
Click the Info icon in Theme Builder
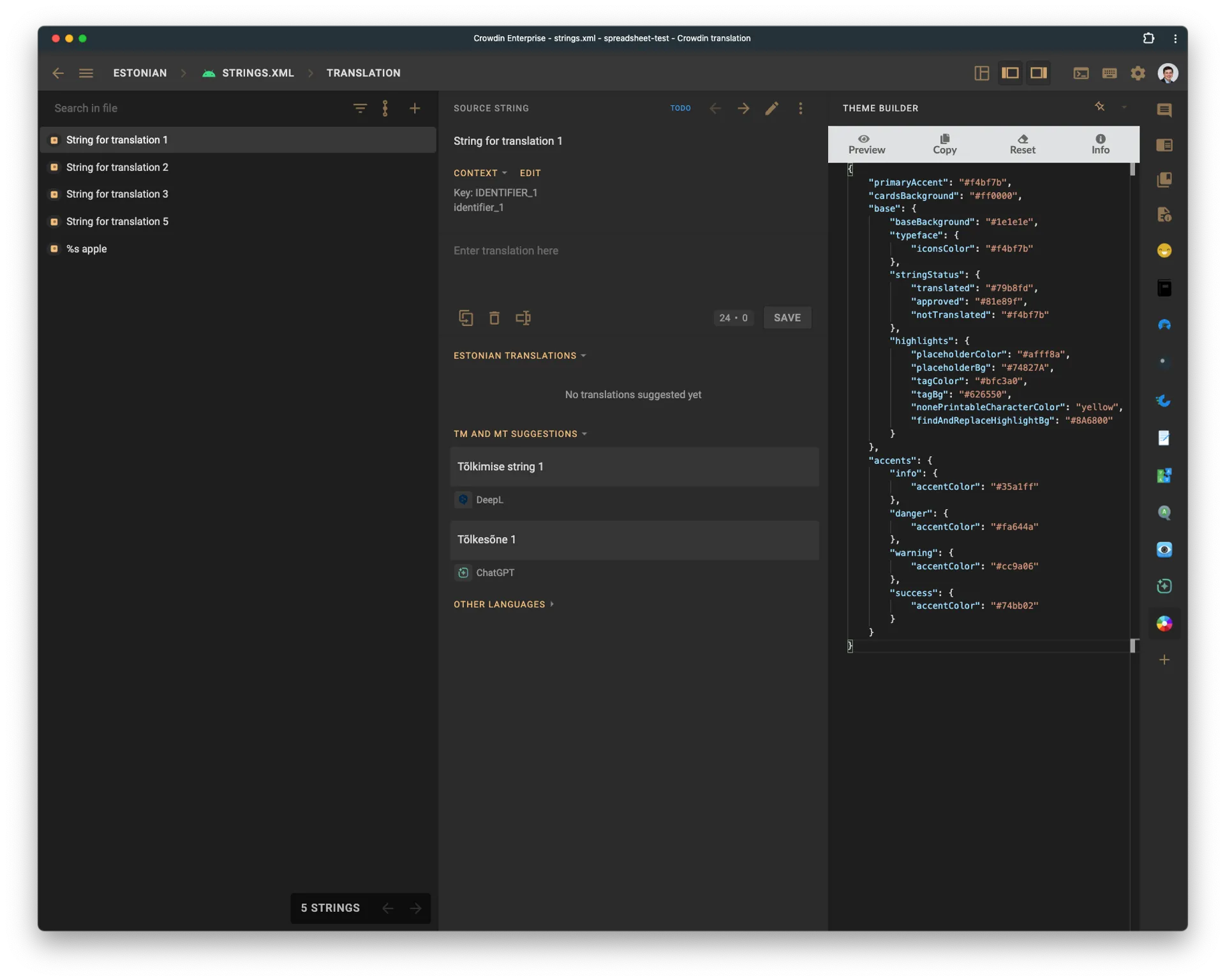[x=1100, y=143]
